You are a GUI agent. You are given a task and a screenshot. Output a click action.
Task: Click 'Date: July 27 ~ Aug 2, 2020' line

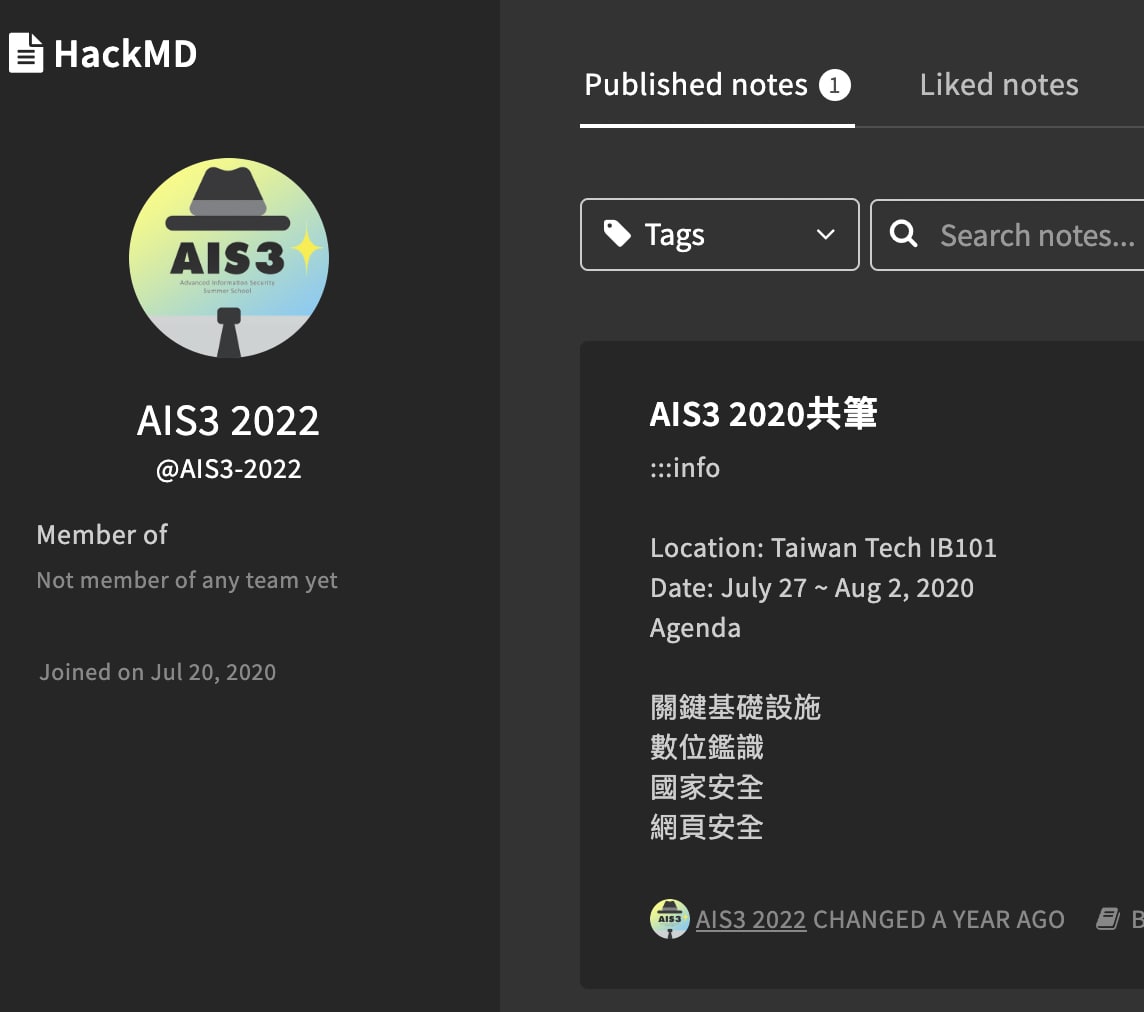811,588
